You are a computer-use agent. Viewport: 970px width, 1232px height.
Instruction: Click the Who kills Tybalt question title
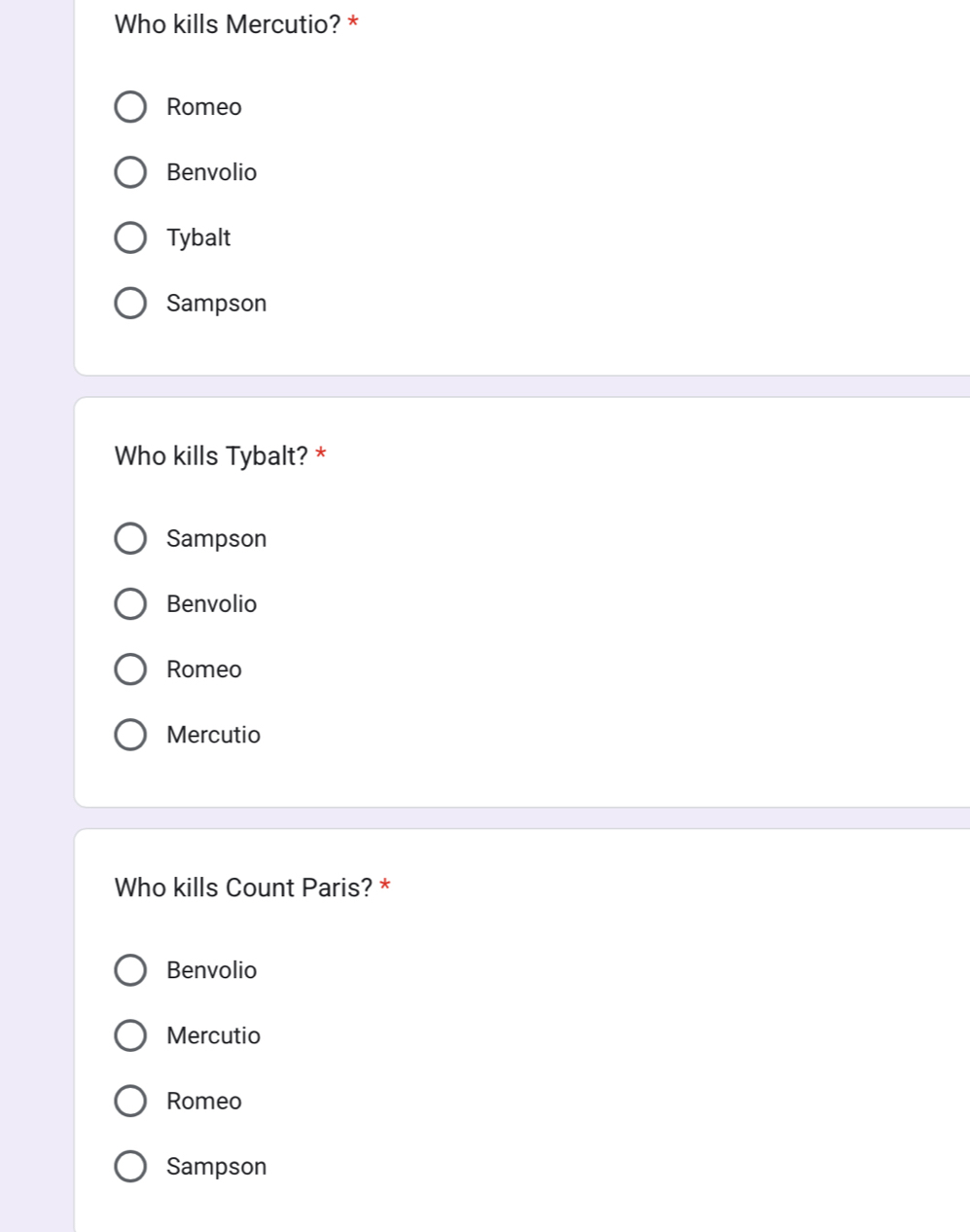(211, 455)
